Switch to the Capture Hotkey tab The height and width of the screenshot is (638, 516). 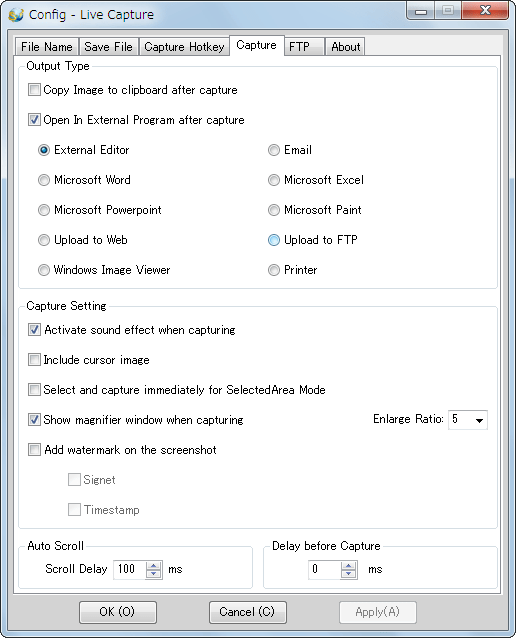click(x=184, y=47)
